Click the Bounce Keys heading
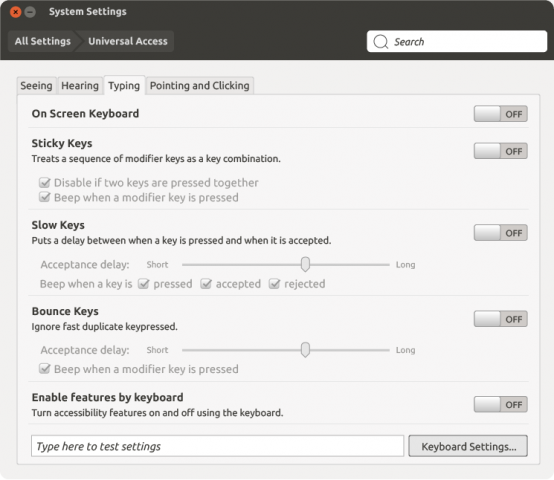Screen dimensions: 554x480 pyautogui.click(x=65, y=311)
